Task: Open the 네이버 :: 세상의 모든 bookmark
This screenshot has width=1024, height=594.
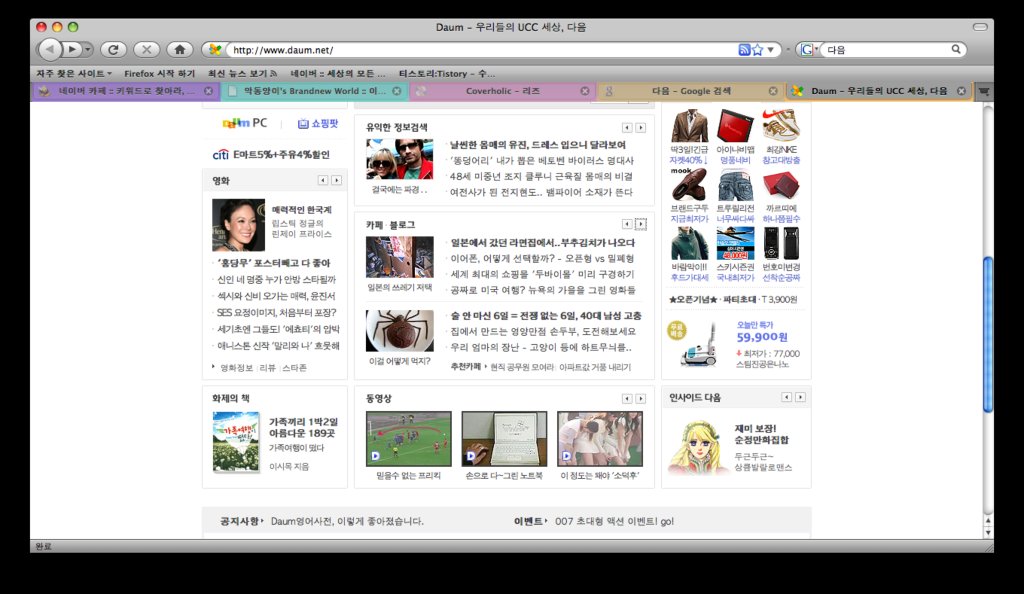Action: point(338,73)
